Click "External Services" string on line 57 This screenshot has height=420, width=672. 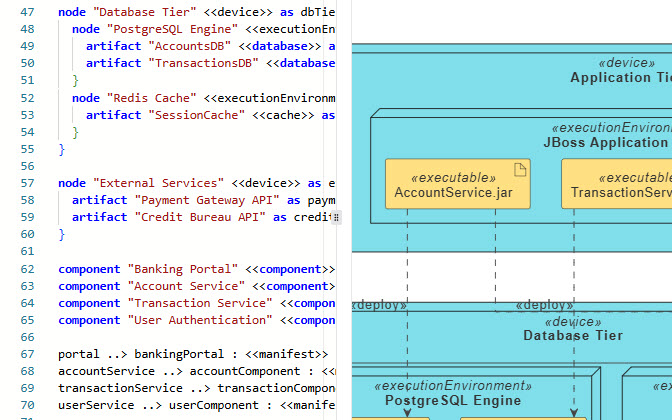pos(158,183)
